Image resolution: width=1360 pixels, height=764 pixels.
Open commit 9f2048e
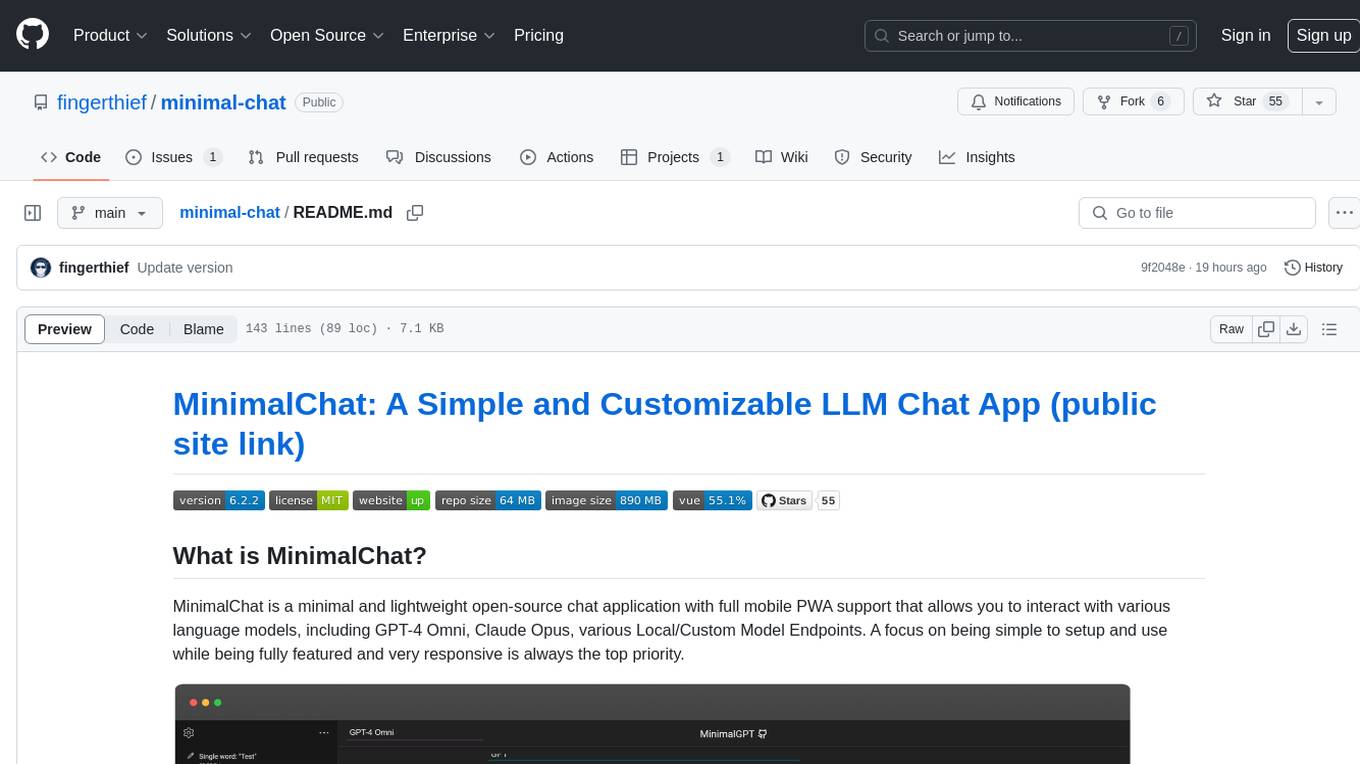coord(1162,268)
